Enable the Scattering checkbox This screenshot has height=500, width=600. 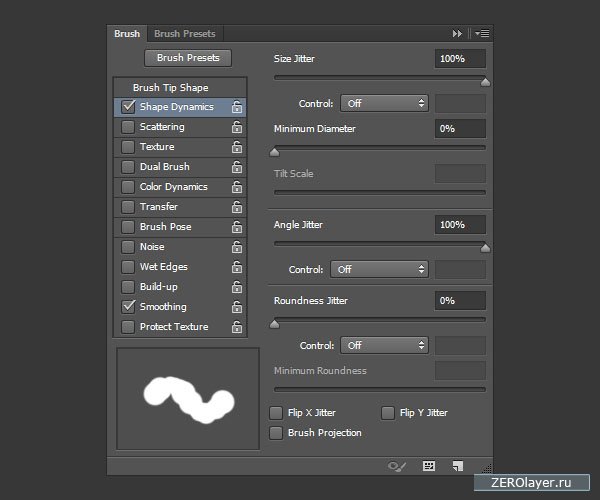pos(128,127)
